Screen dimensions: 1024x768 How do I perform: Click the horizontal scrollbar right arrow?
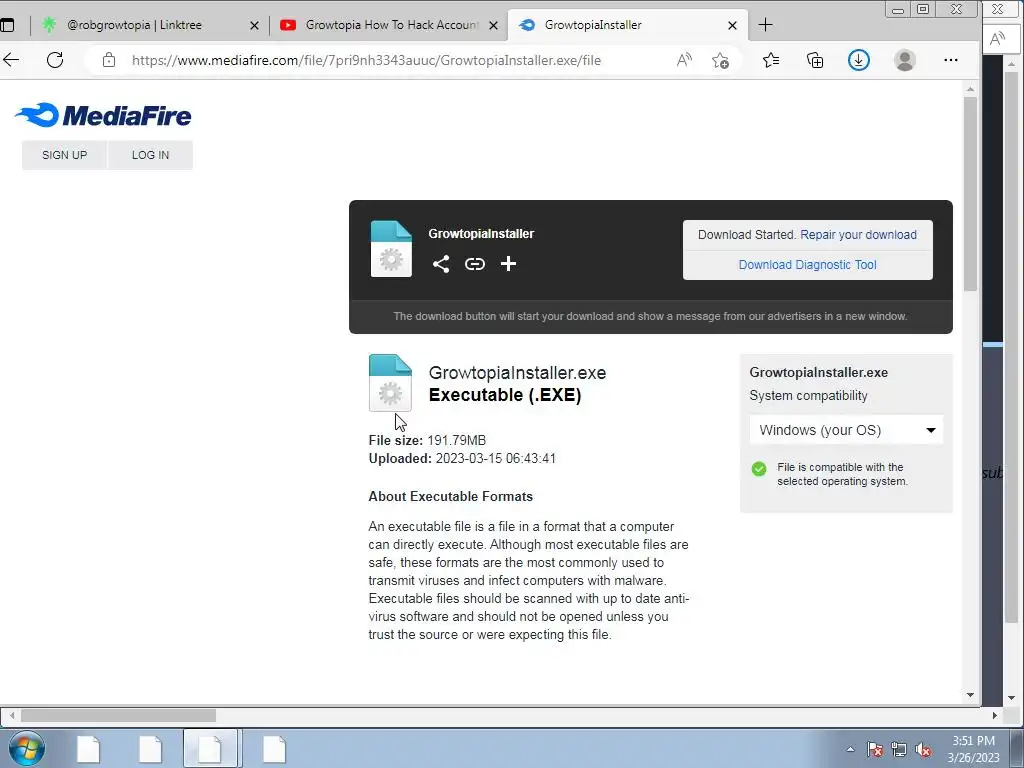(x=995, y=716)
